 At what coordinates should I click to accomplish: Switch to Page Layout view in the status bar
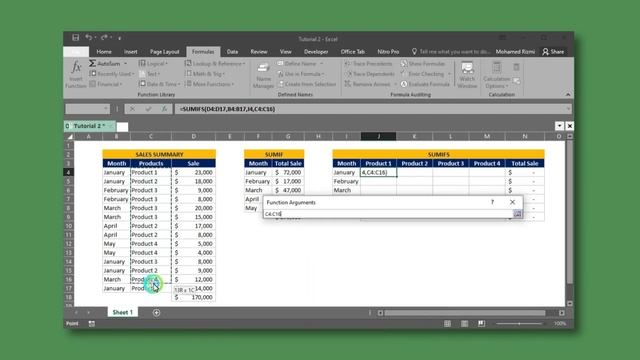click(x=464, y=324)
